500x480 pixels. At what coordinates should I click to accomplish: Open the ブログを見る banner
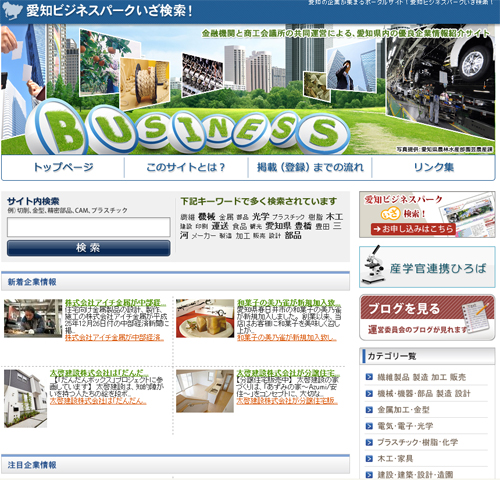[427, 317]
